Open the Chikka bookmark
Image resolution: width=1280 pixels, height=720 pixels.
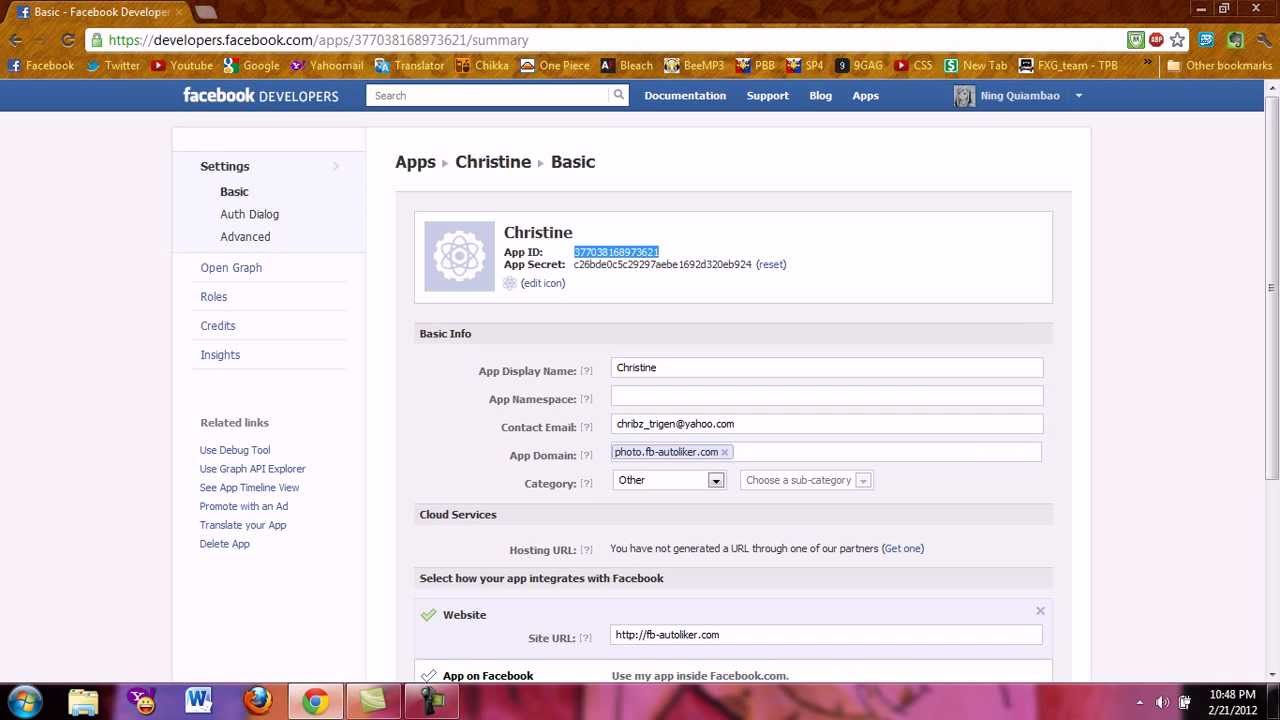point(483,65)
